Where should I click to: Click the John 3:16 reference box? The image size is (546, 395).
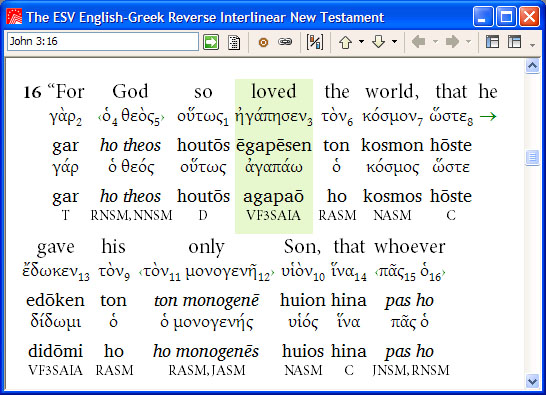[103, 41]
